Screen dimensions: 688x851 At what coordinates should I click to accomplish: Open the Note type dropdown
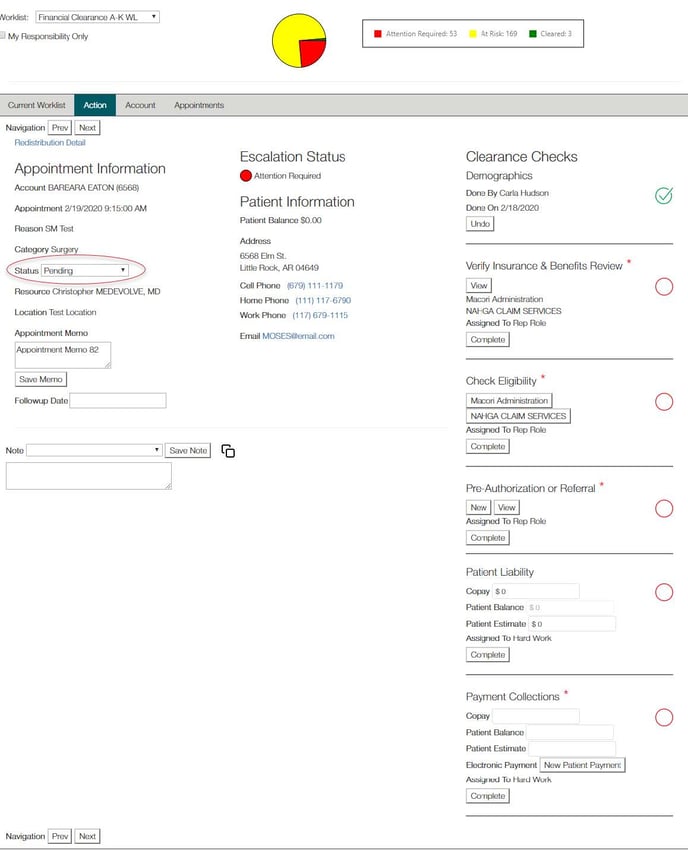pos(94,451)
